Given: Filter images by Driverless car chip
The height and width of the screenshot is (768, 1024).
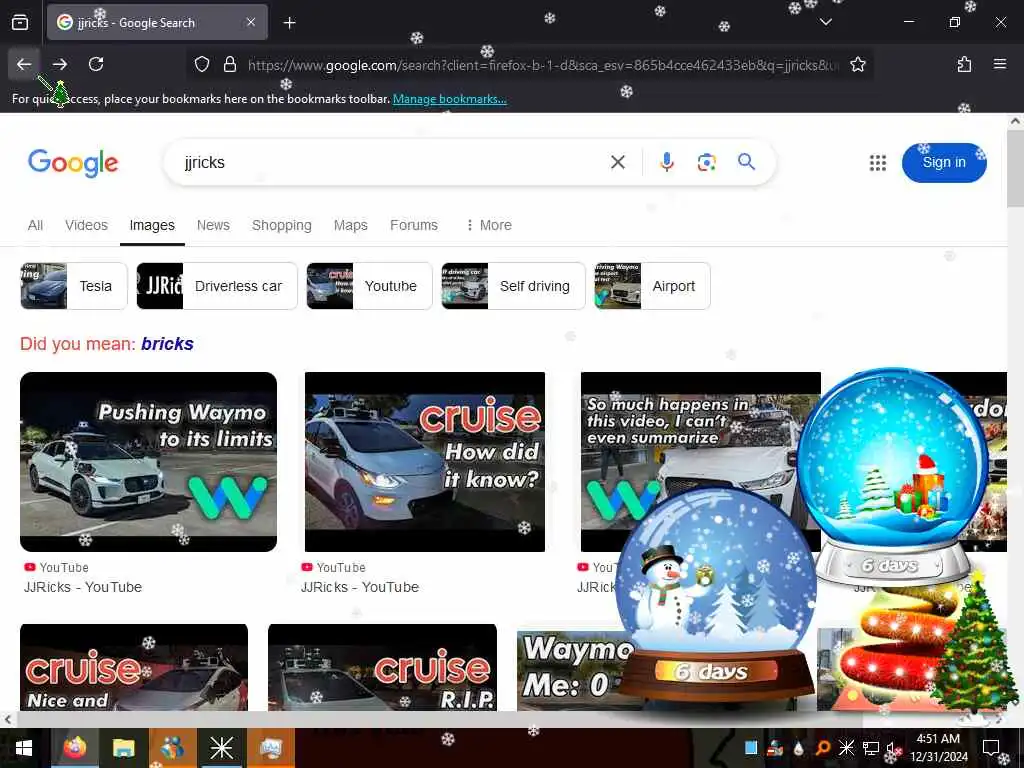Looking at the screenshot, I should pos(217,286).
